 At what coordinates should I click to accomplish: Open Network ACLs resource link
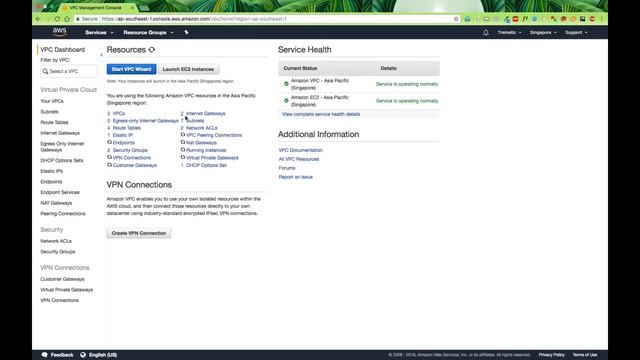point(202,128)
